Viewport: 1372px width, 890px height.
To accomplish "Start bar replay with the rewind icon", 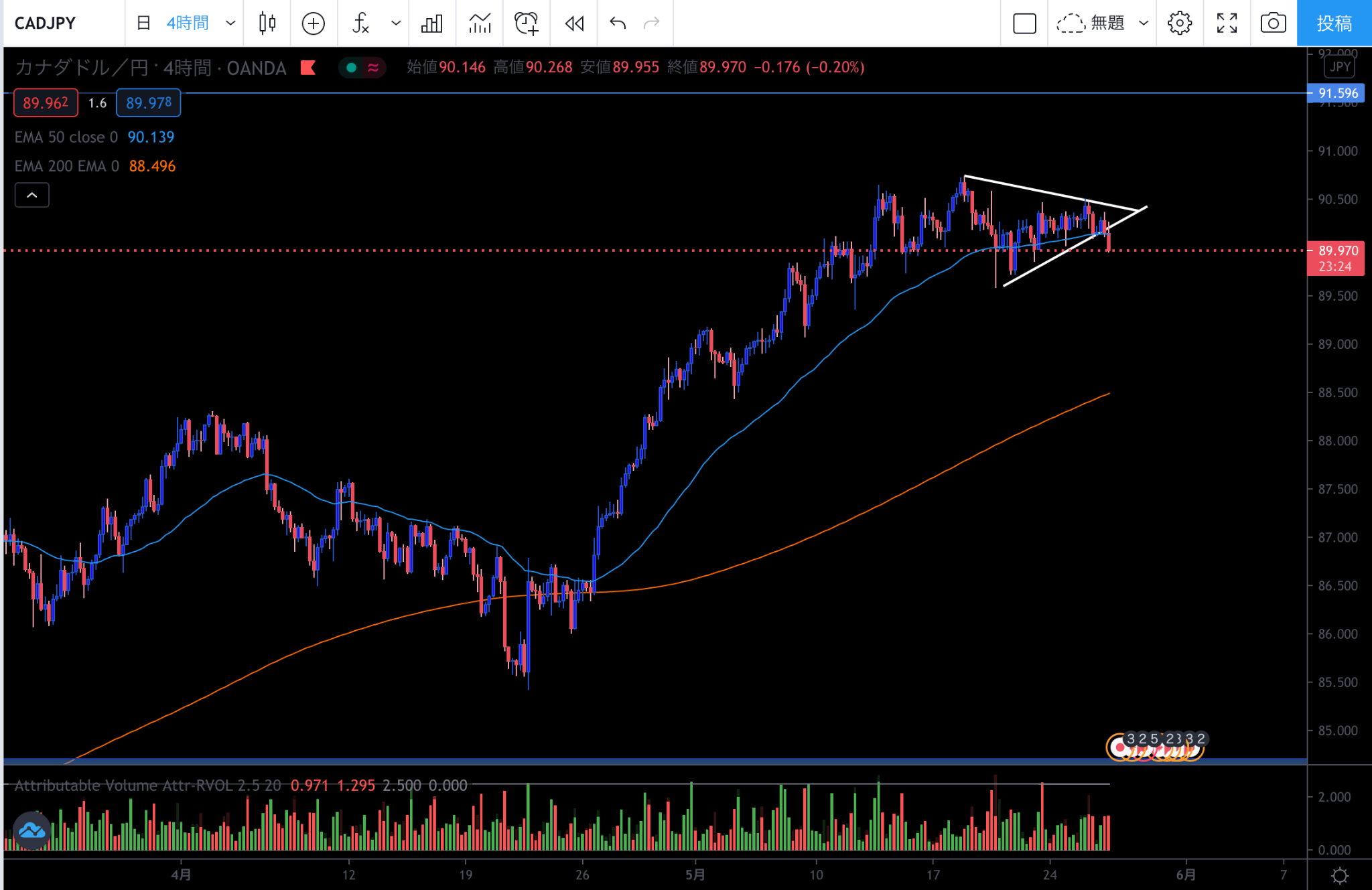I will tap(574, 23).
